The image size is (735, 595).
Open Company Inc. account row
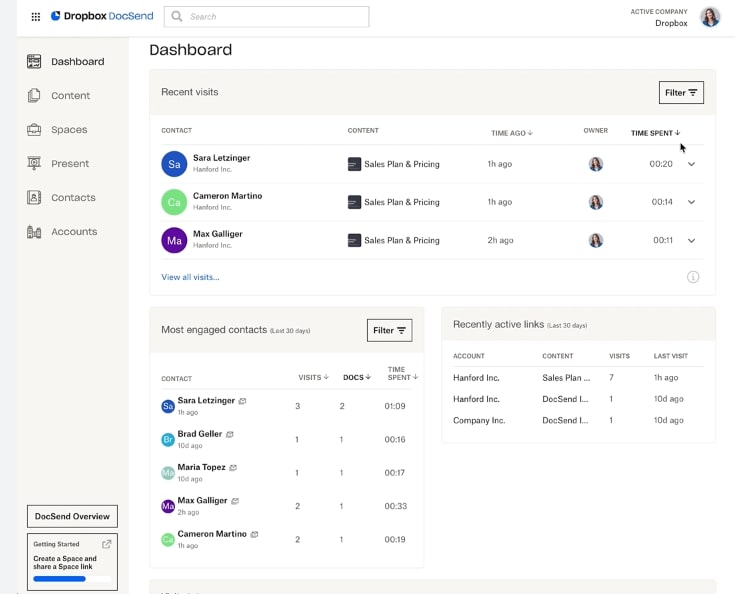coord(578,420)
